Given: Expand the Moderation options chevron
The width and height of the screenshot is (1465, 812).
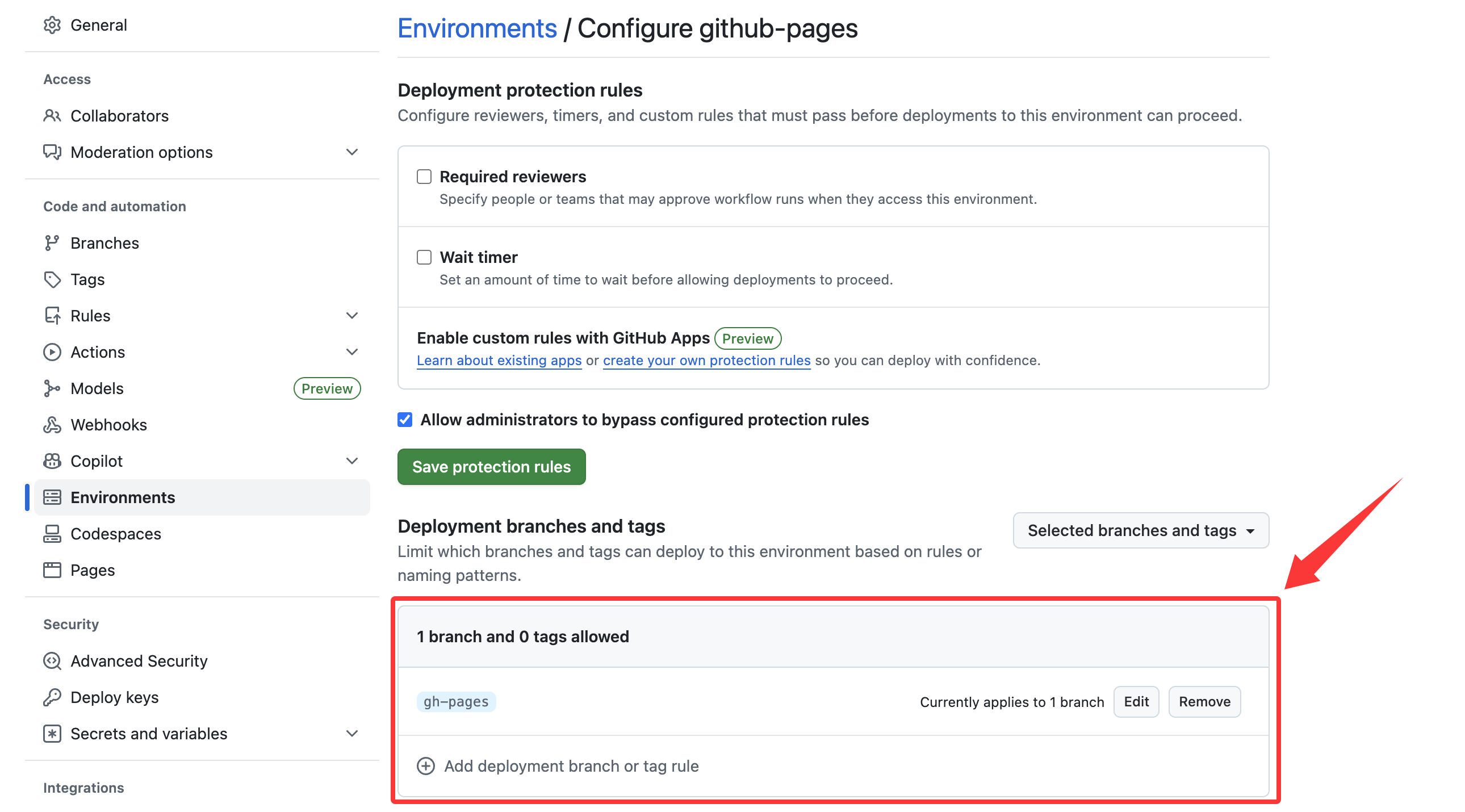Looking at the screenshot, I should [352, 152].
